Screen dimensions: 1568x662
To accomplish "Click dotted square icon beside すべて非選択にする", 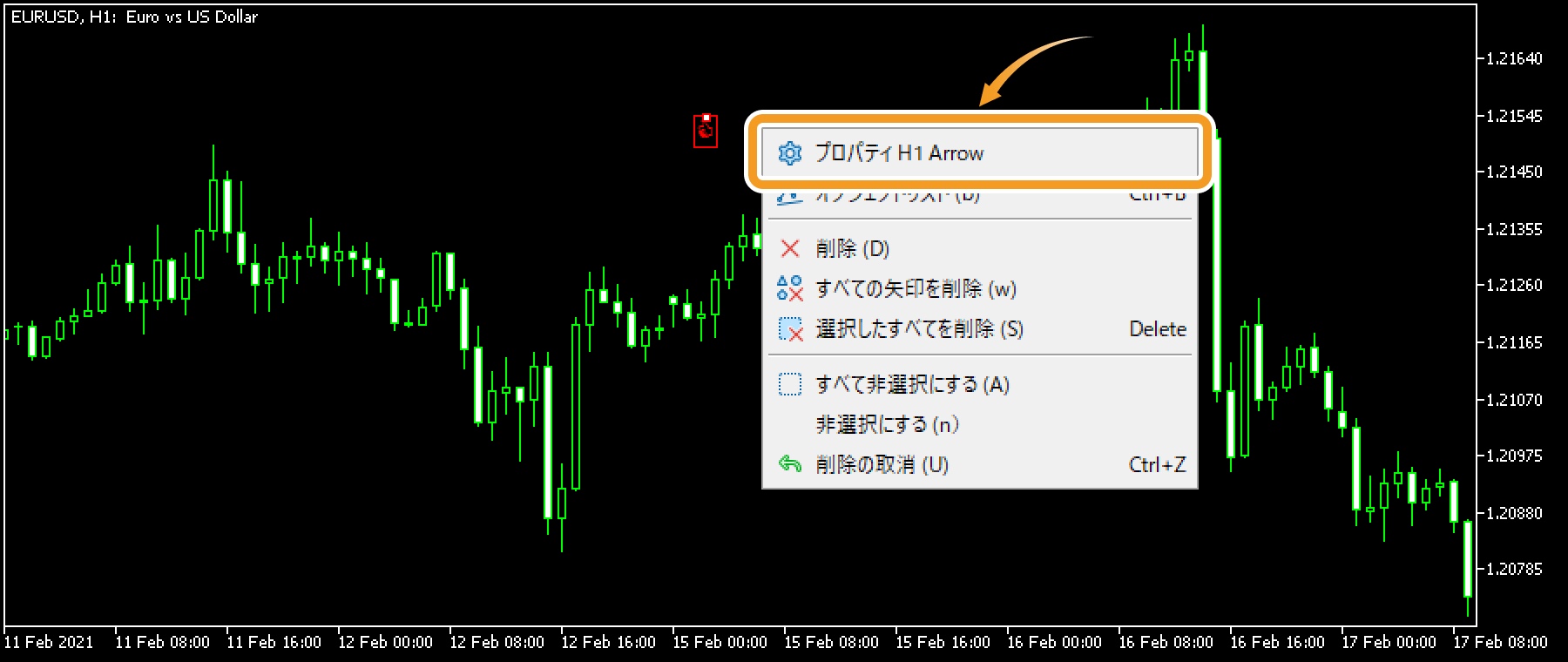I will click(x=790, y=384).
